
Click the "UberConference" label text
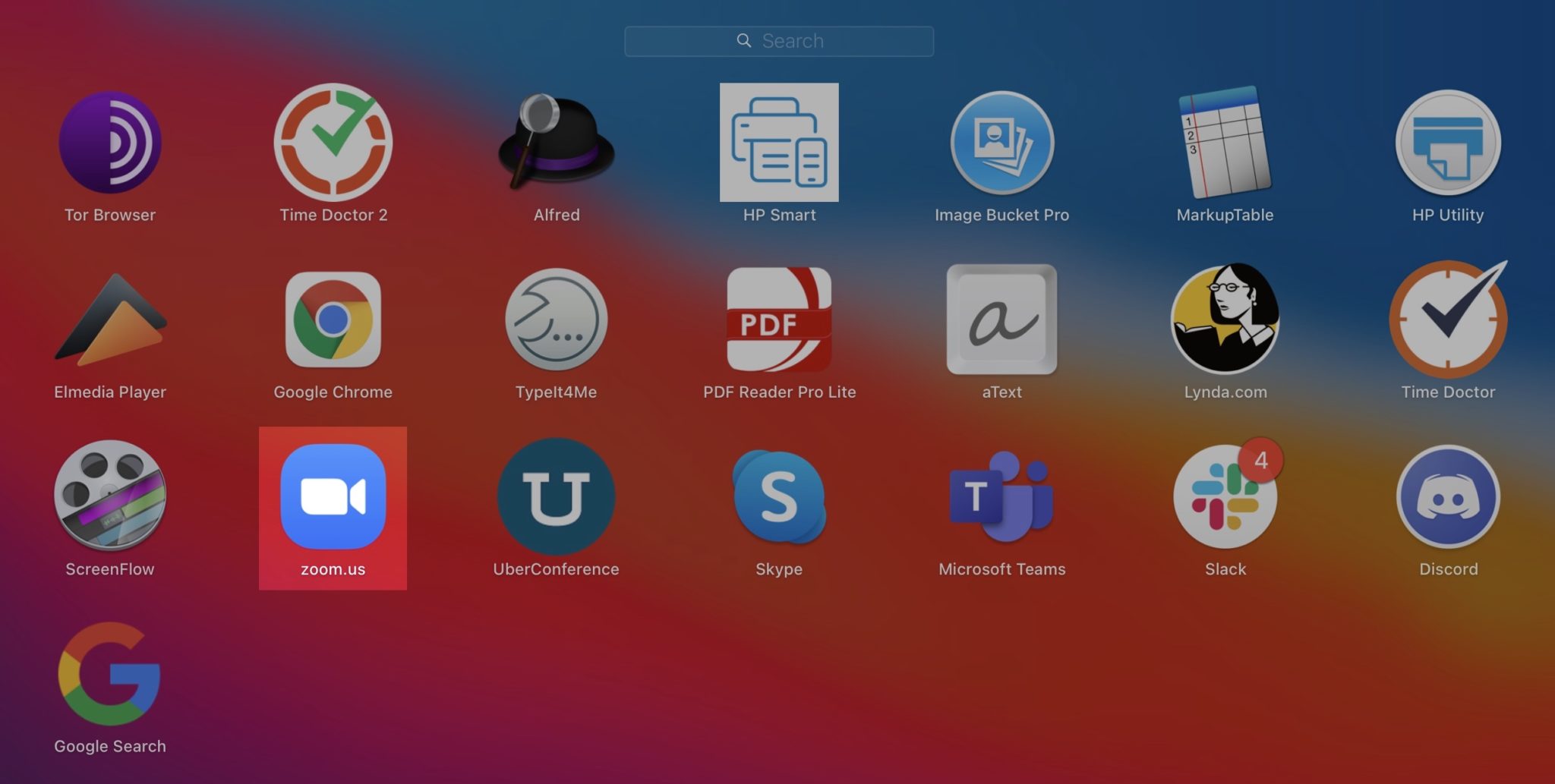tap(556, 568)
